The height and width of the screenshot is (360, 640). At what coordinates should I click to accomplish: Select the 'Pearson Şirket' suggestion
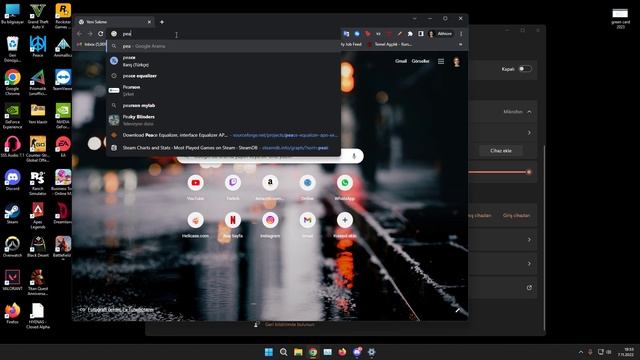[224, 90]
